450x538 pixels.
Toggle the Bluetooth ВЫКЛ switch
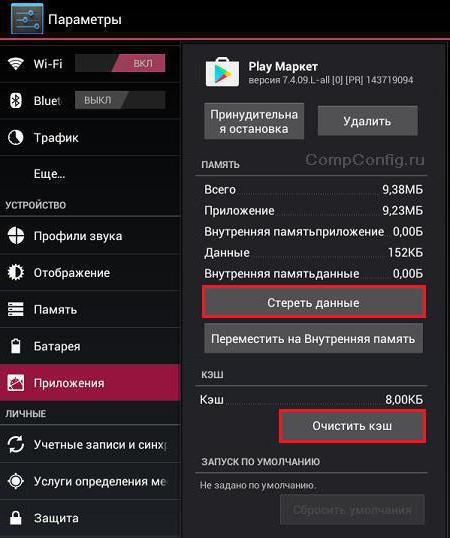click(x=120, y=100)
